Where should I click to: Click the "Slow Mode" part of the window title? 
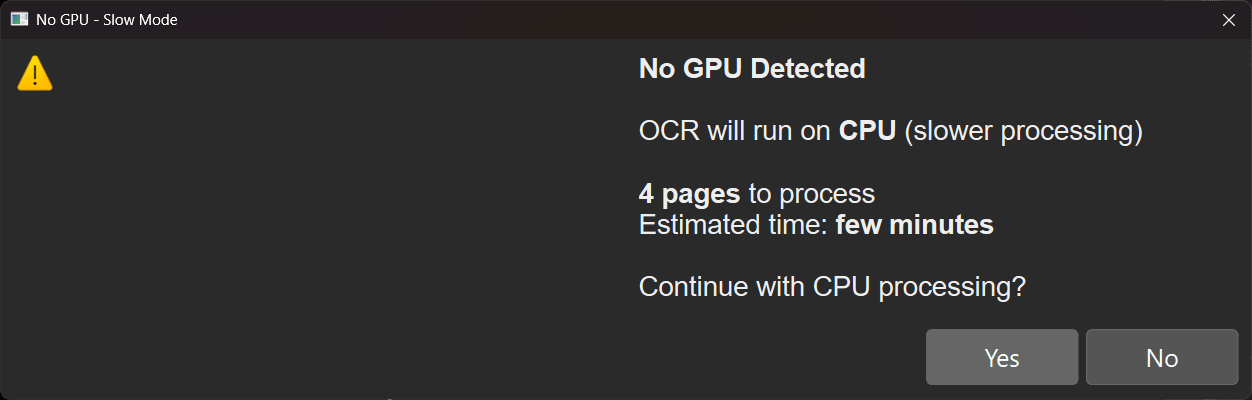[x=141, y=20]
